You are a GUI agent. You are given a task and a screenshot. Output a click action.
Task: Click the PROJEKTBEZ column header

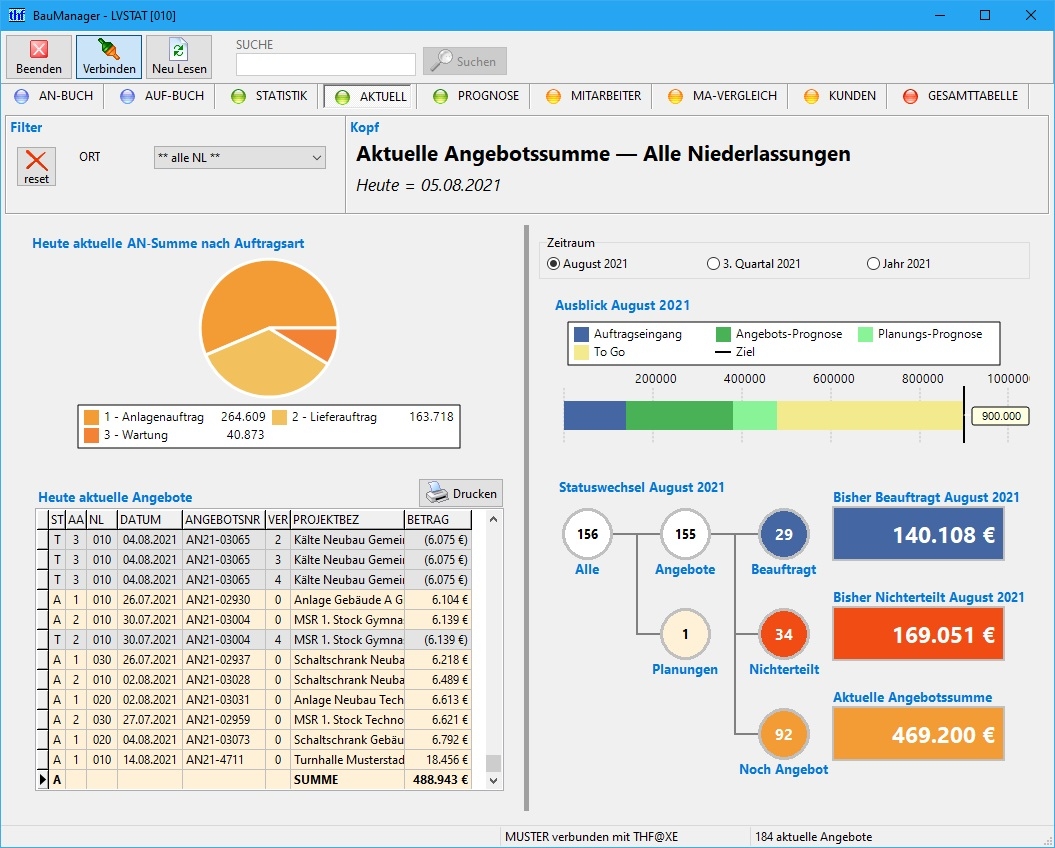coord(348,520)
